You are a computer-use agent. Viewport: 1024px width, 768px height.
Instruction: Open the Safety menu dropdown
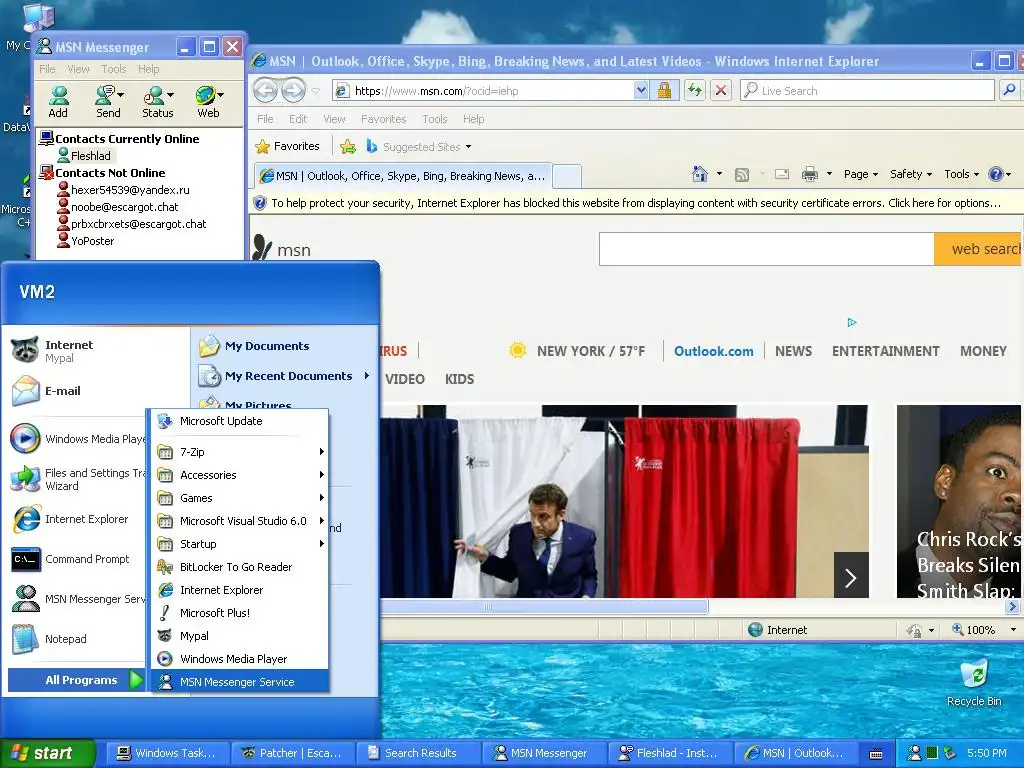coord(911,174)
